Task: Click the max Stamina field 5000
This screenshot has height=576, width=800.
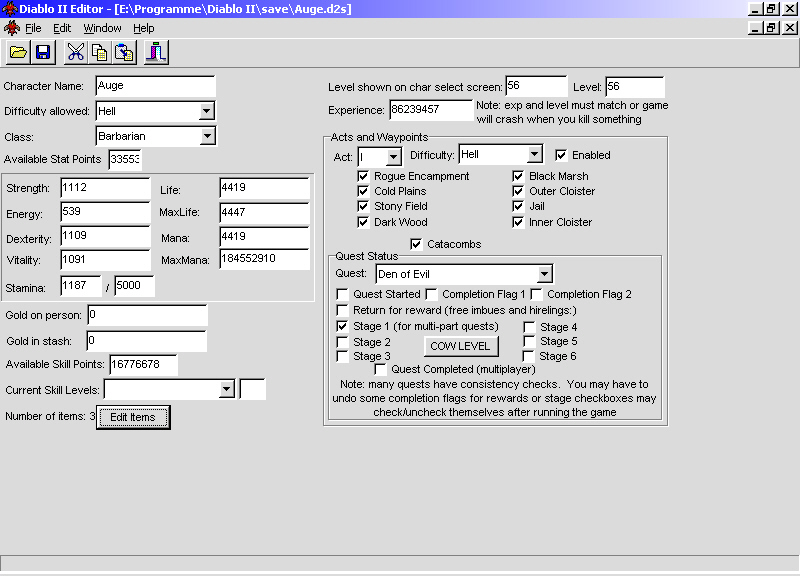Action: (x=134, y=286)
